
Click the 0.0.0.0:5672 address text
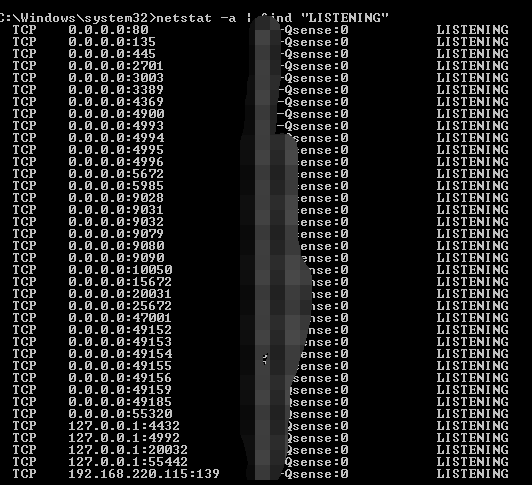[116, 174]
